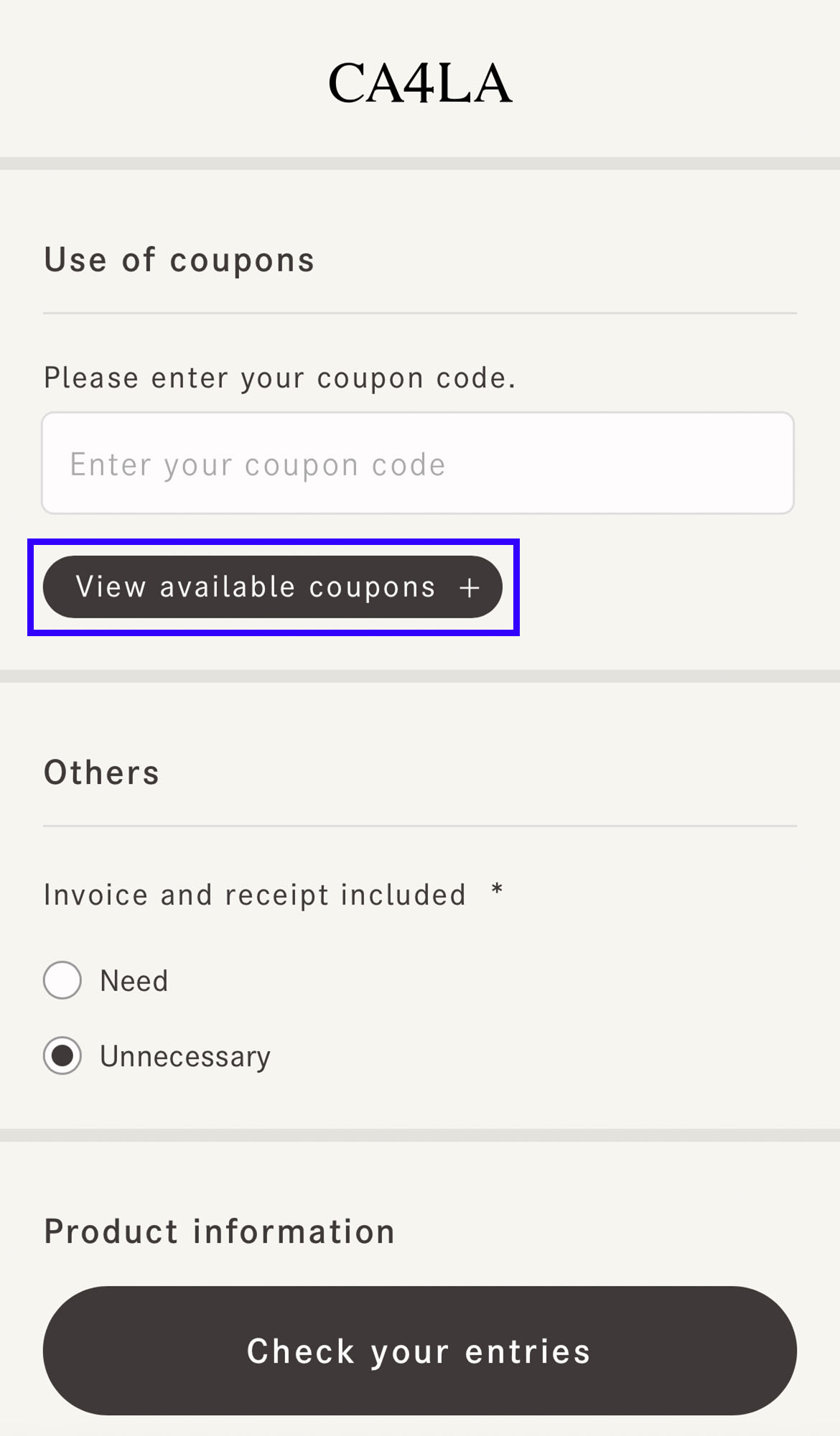Viewport: 840px width, 1436px height.
Task: Click the "Unnecessary" option label text
Action: pos(185,1056)
